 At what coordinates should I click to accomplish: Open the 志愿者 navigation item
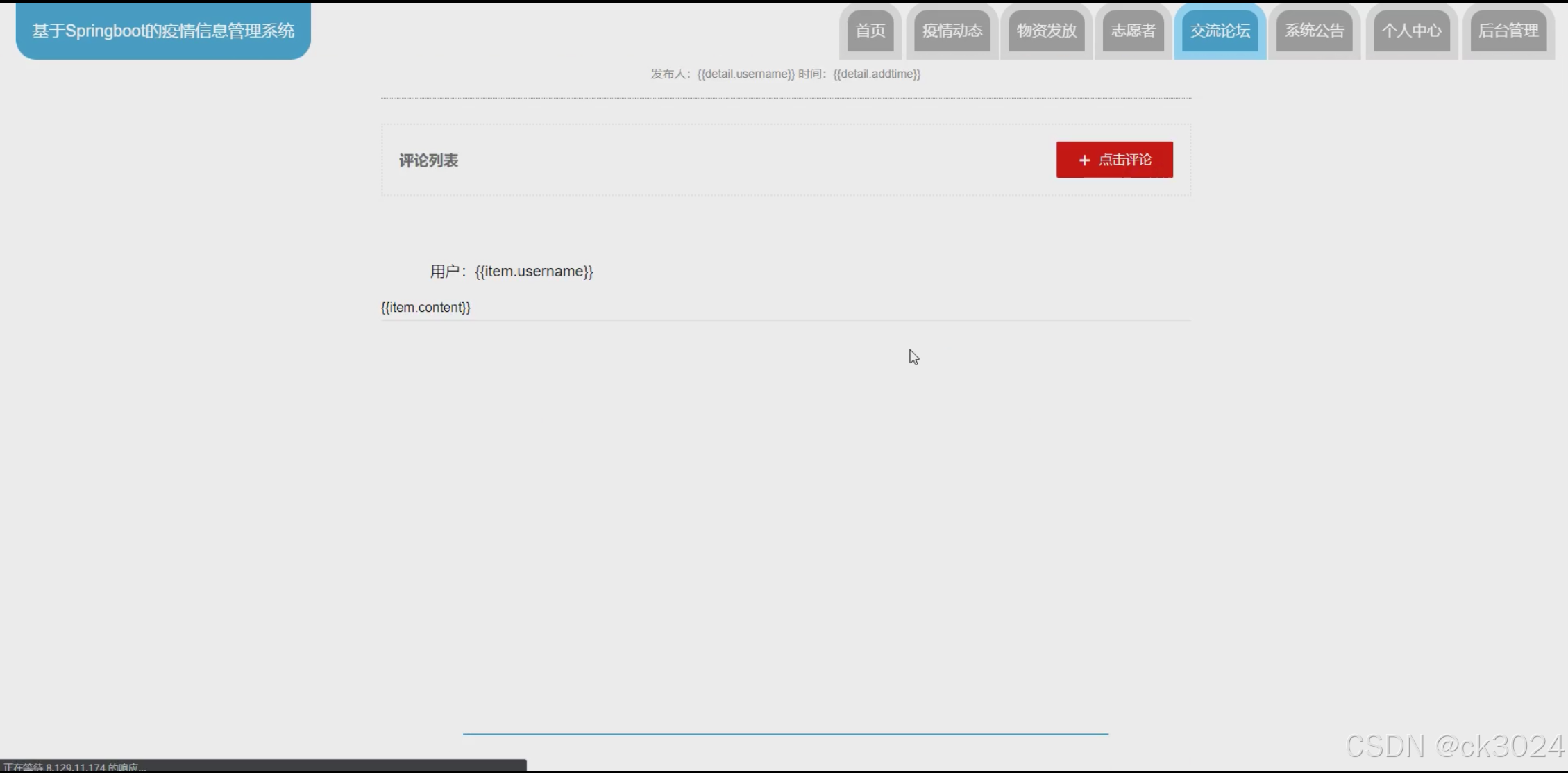coord(1133,31)
